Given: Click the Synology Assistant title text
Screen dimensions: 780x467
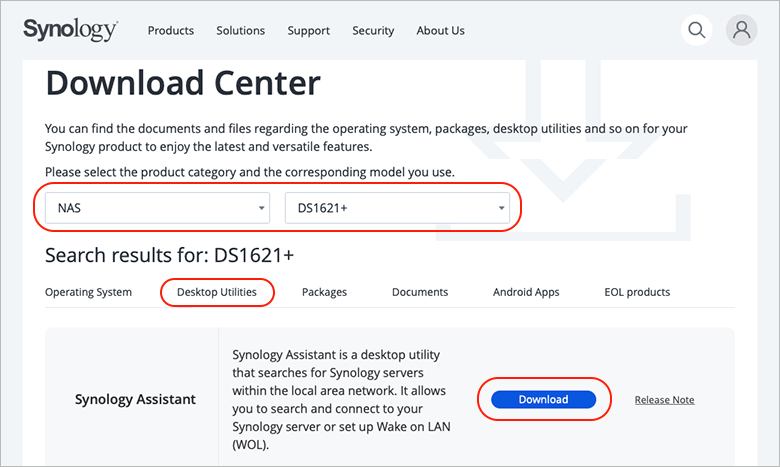Looking at the screenshot, I should tap(135, 399).
